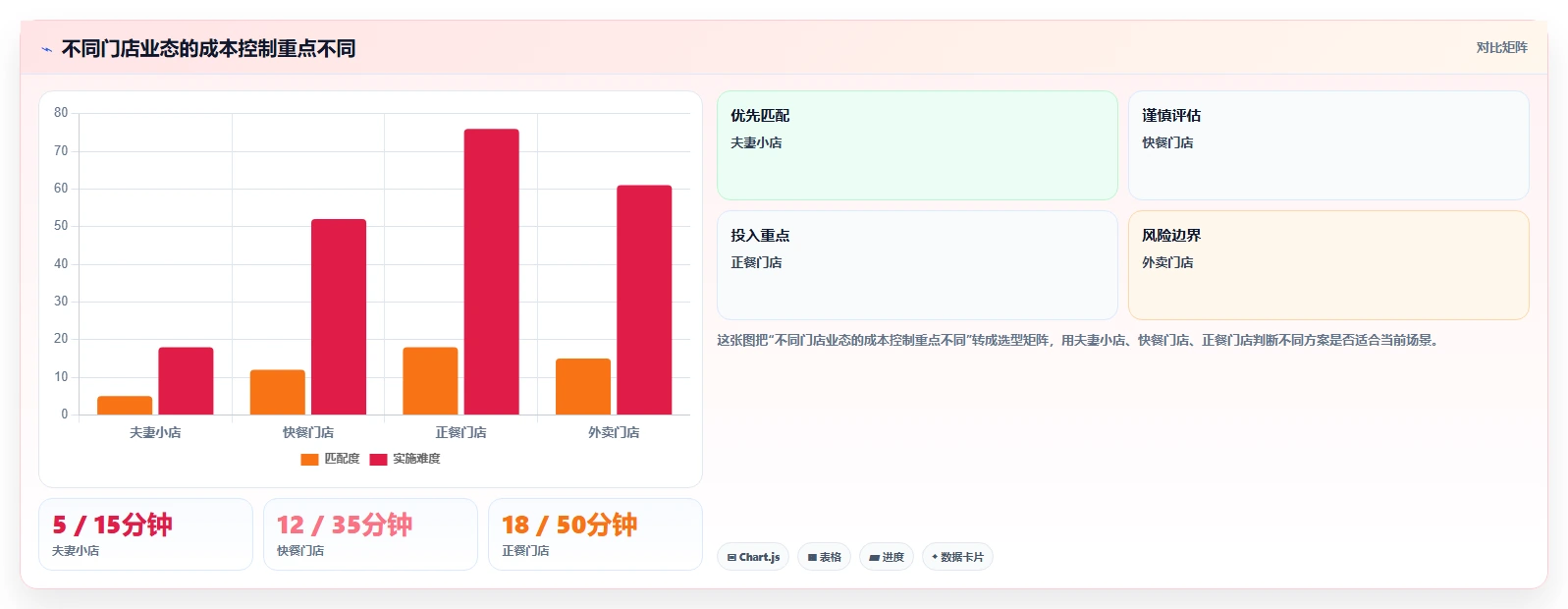Click the Chart.js tag chip

[x=753, y=557]
